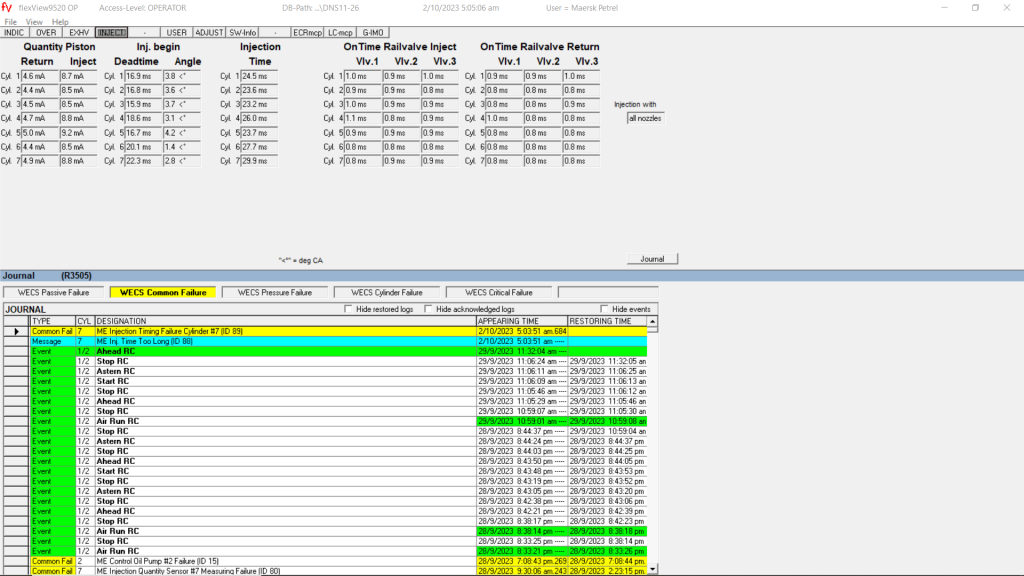
Task: Click the Journal button
Action: click(x=652, y=259)
